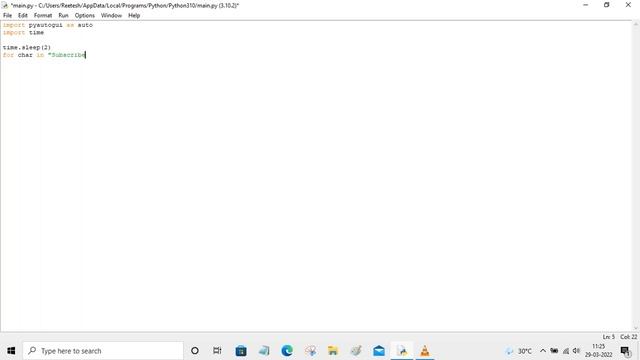Click the 'Ln: 5' status bar indicator
Viewport: 640px width, 360px height.
point(608,337)
